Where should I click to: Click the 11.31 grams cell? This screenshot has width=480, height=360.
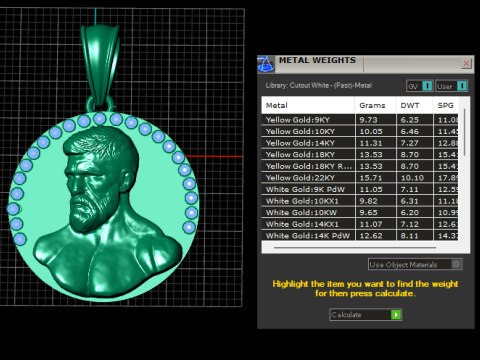(x=376, y=143)
